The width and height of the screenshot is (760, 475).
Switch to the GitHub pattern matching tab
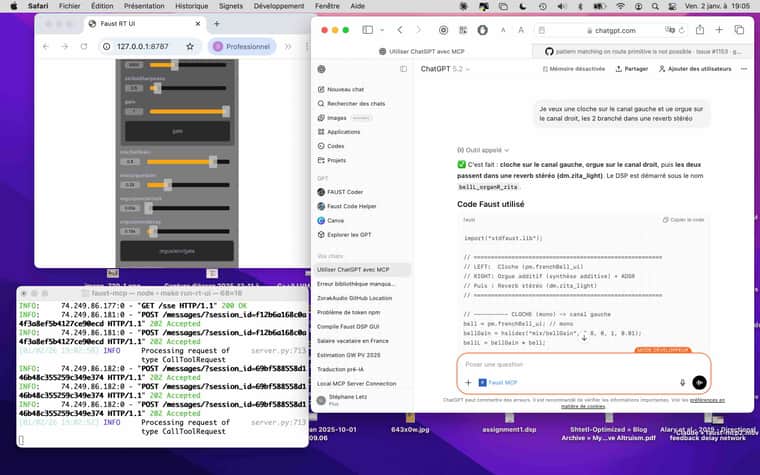(645, 51)
